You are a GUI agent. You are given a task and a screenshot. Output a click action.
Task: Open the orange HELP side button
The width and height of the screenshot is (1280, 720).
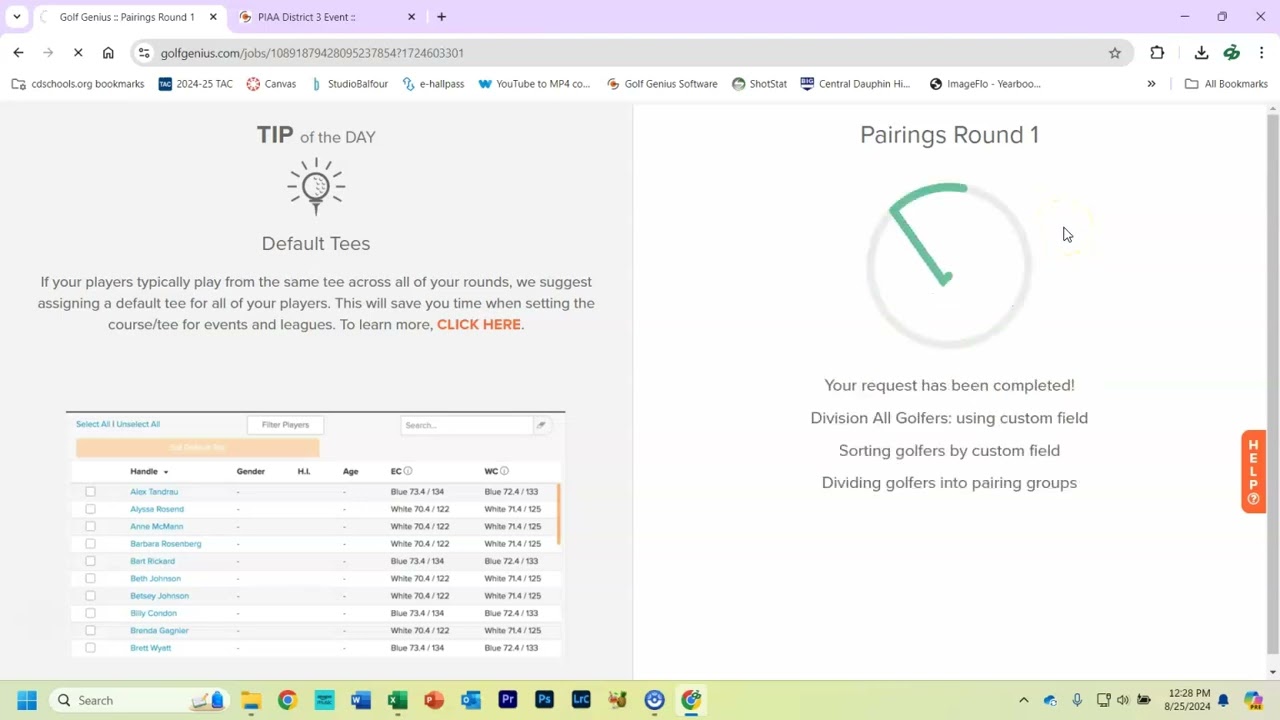click(x=1253, y=472)
